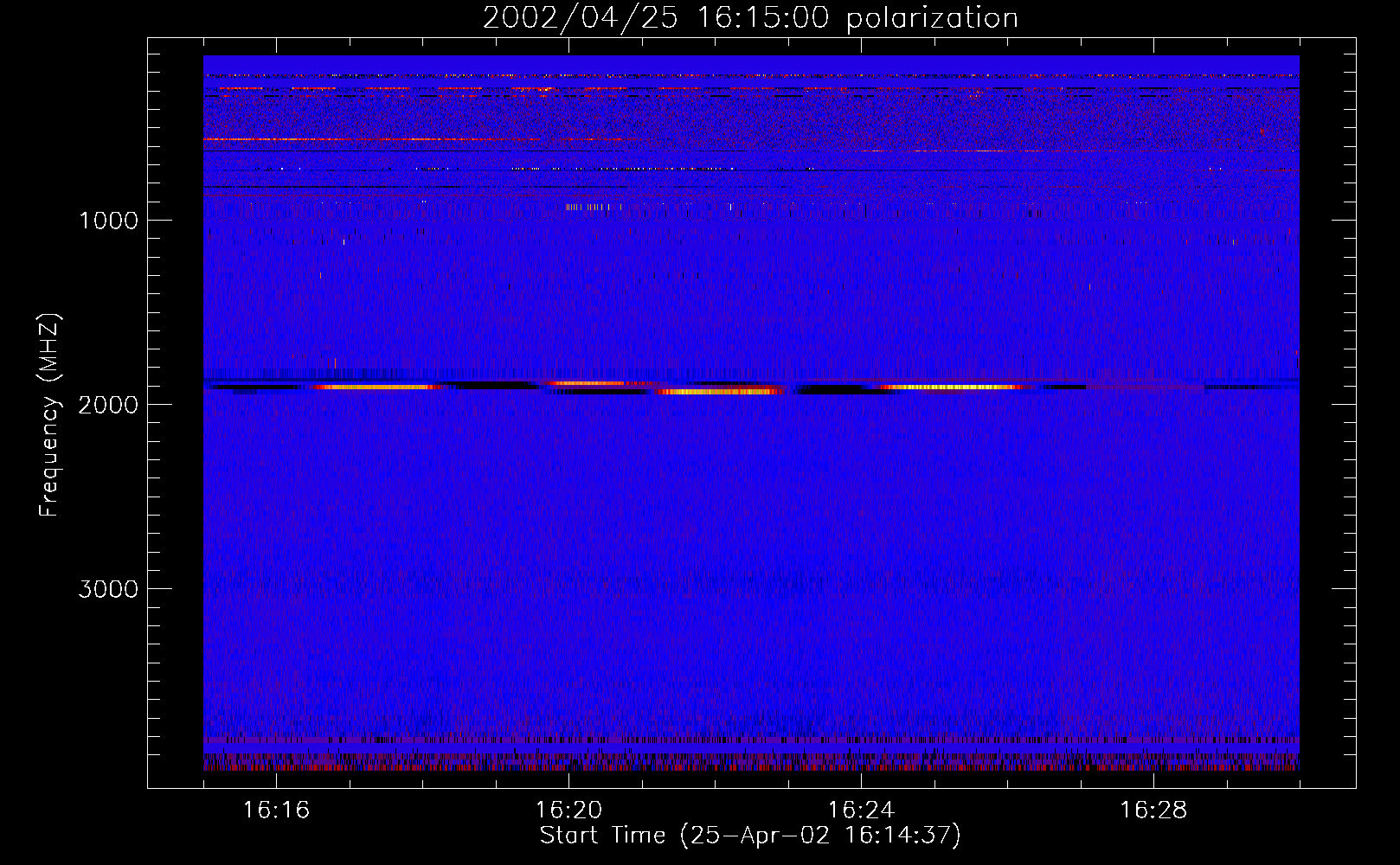
Task: Click the 16:28 time tick label
Action: [x=1153, y=810]
